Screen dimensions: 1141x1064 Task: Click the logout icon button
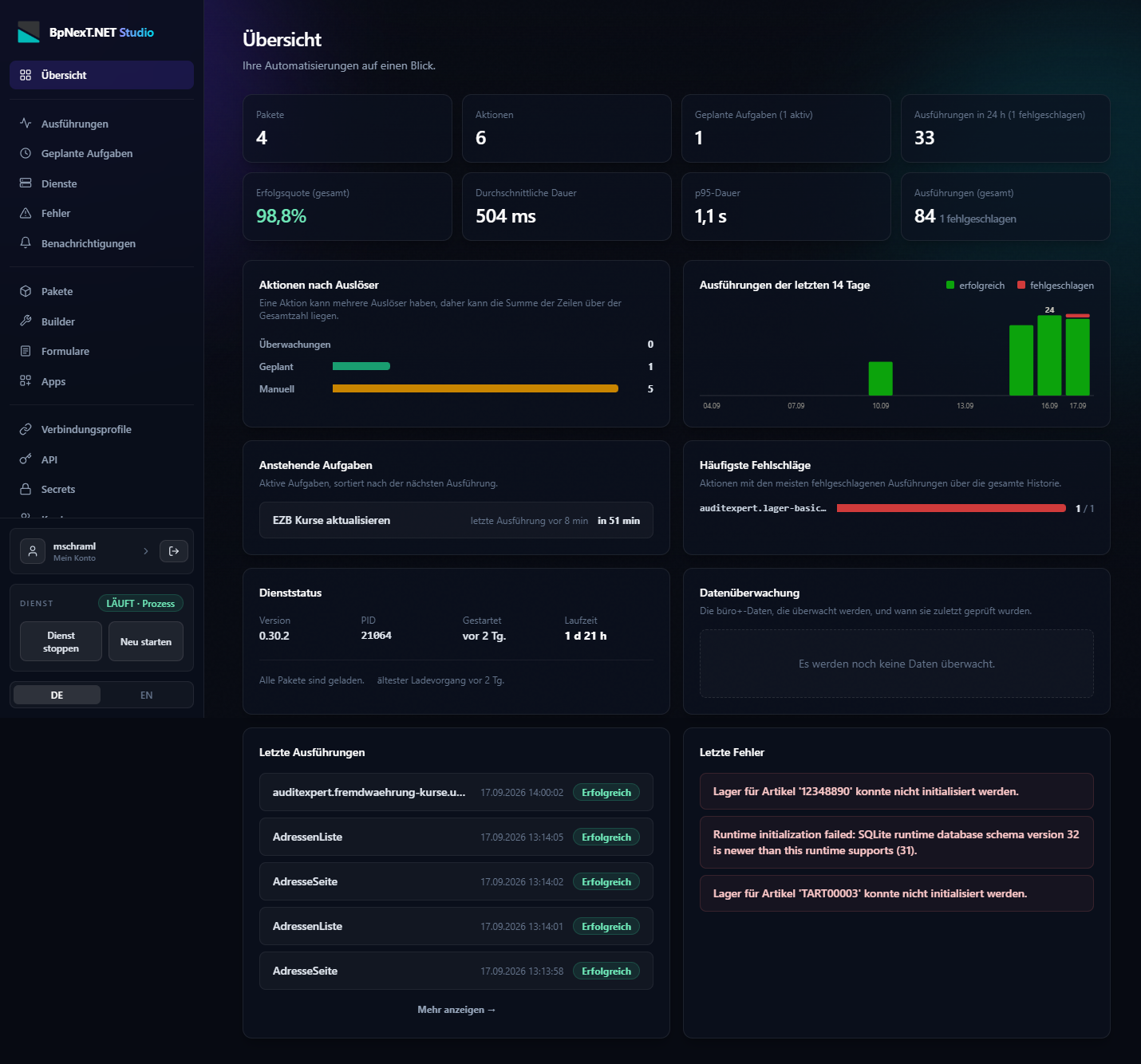(x=174, y=551)
